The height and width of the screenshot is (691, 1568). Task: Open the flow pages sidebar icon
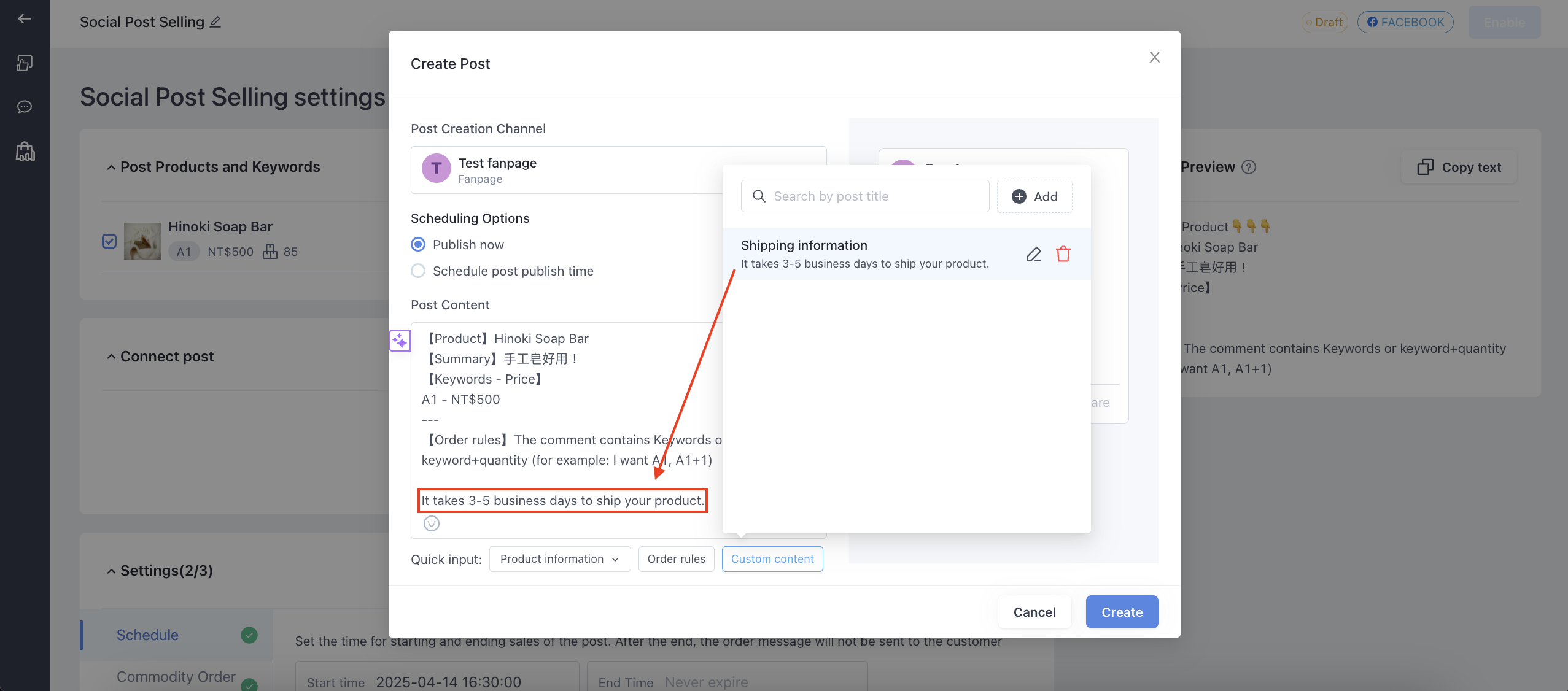(25, 63)
